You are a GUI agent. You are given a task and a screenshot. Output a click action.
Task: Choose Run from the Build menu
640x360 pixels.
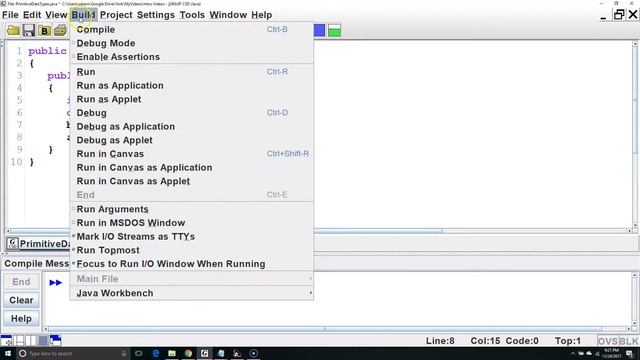[191, 72]
